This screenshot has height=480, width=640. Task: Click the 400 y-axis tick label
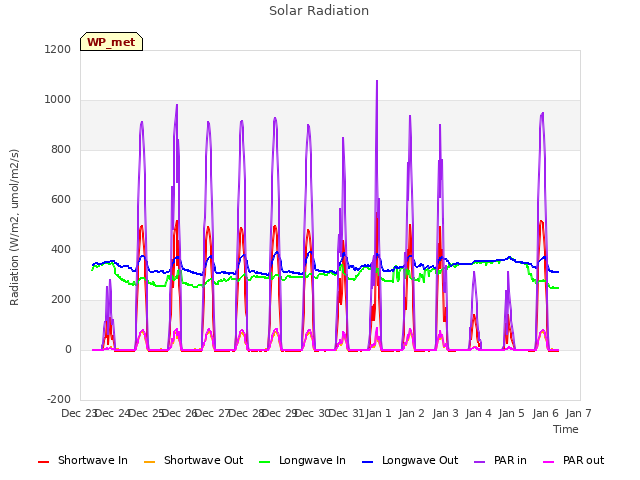(61, 250)
